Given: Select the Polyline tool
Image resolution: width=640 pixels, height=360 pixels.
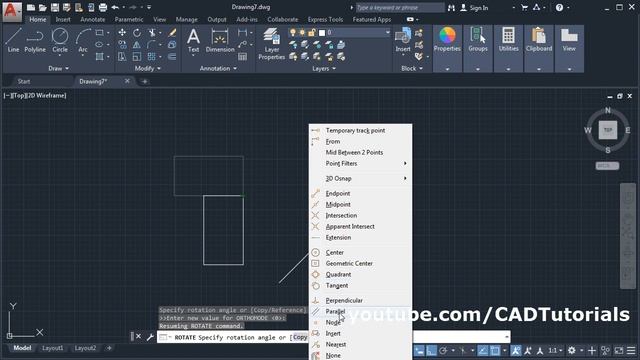Looking at the screenshot, I should click(x=35, y=40).
